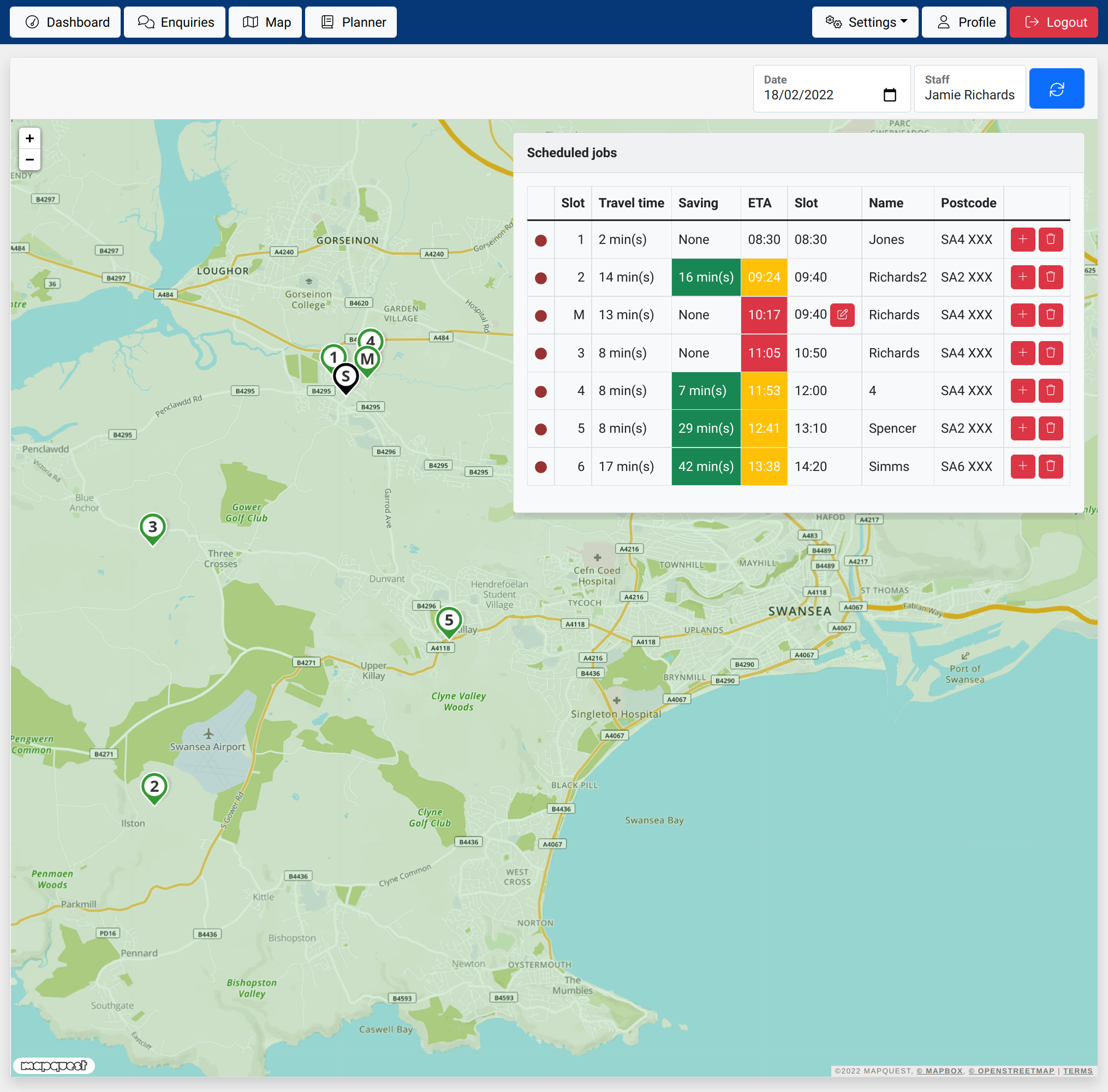Image resolution: width=1108 pixels, height=1092 pixels.
Task: Open the Planner page
Action: coord(351,22)
